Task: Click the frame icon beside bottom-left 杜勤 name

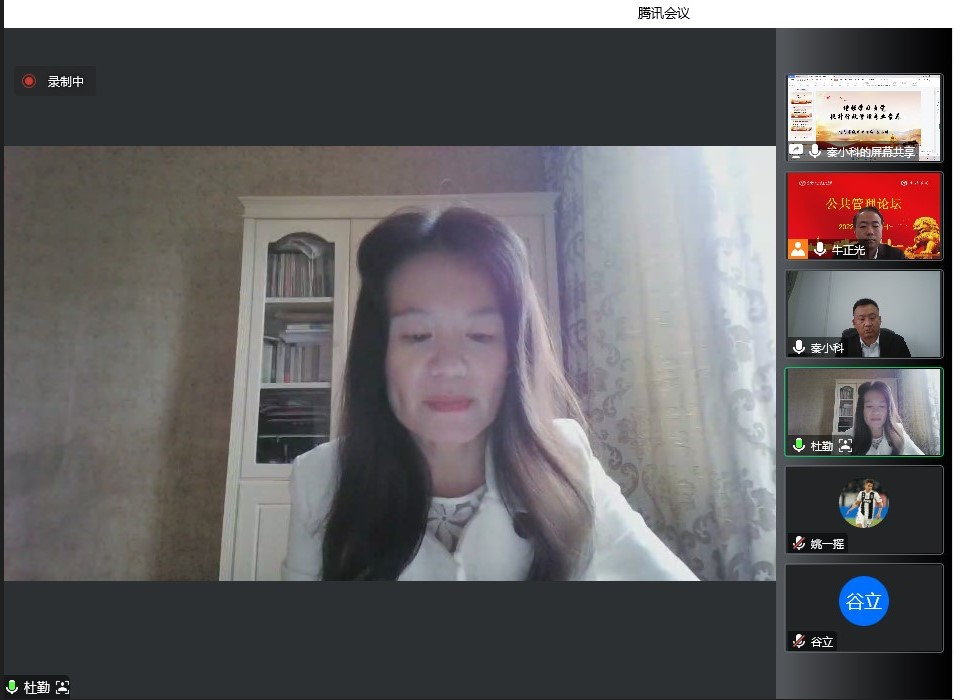Action: click(63, 688)
